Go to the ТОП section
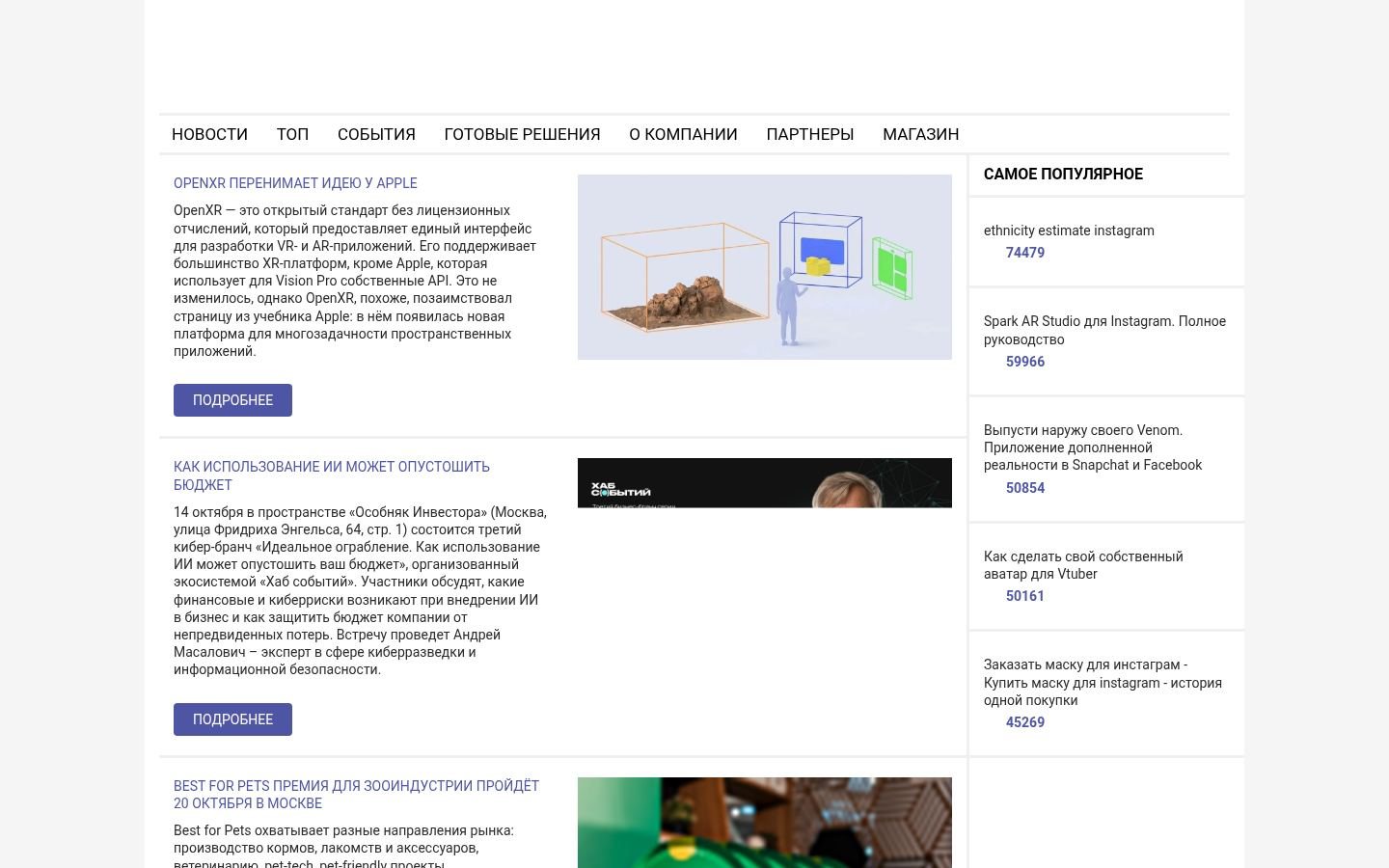Viewport: 1389px width, 868px height. click(292, 134)
